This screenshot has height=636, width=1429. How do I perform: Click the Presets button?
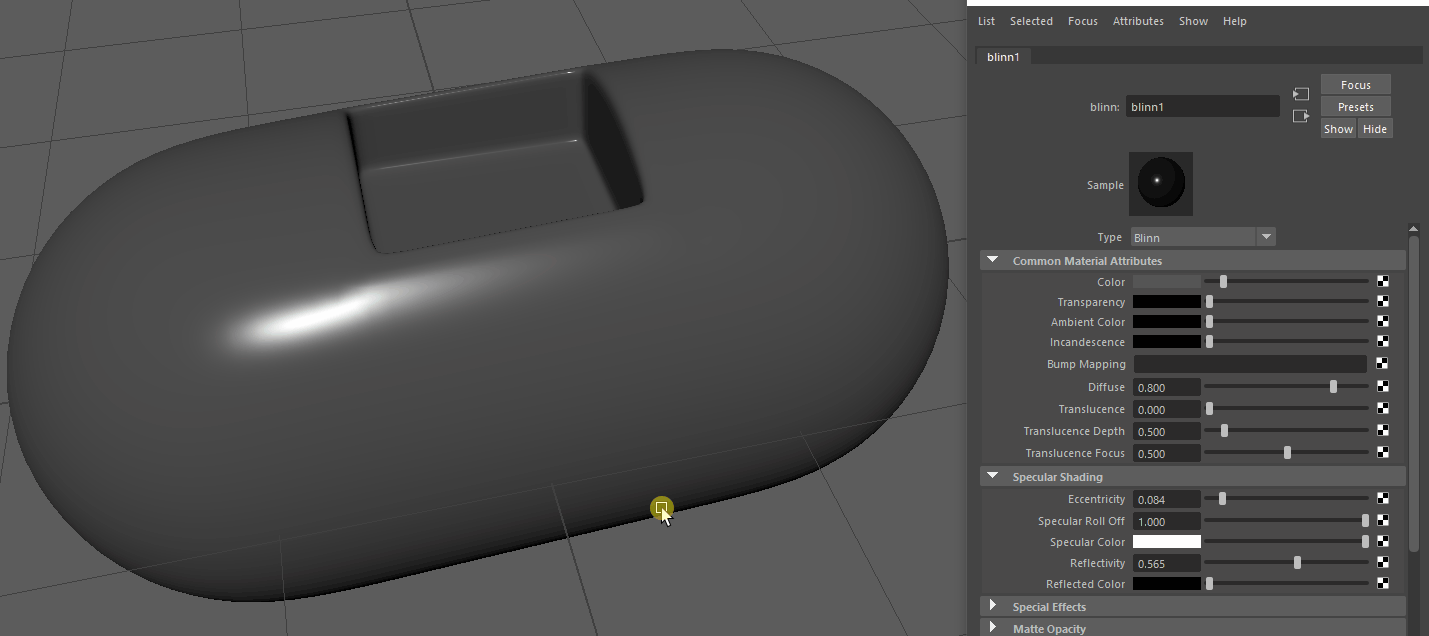[1355, 107]
